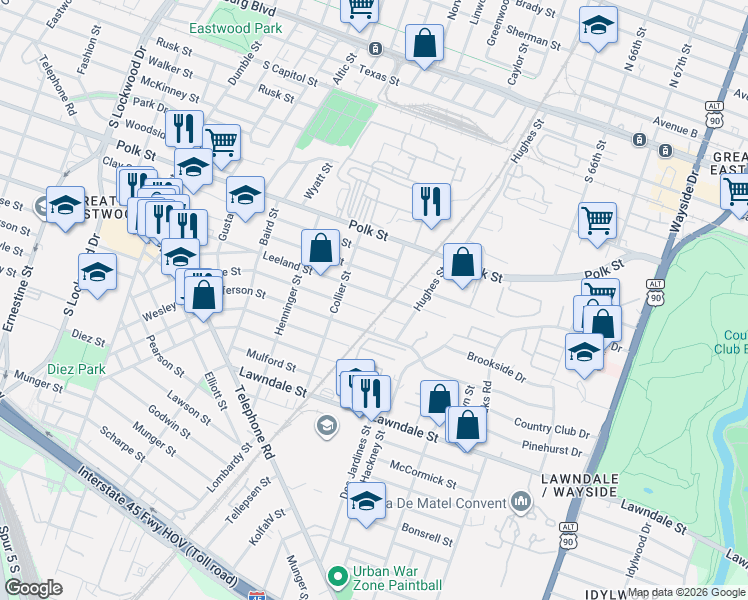
Task: Open the shopping cart marker near S 66th St
Action: pyautogui.click(x=597, y=222)
